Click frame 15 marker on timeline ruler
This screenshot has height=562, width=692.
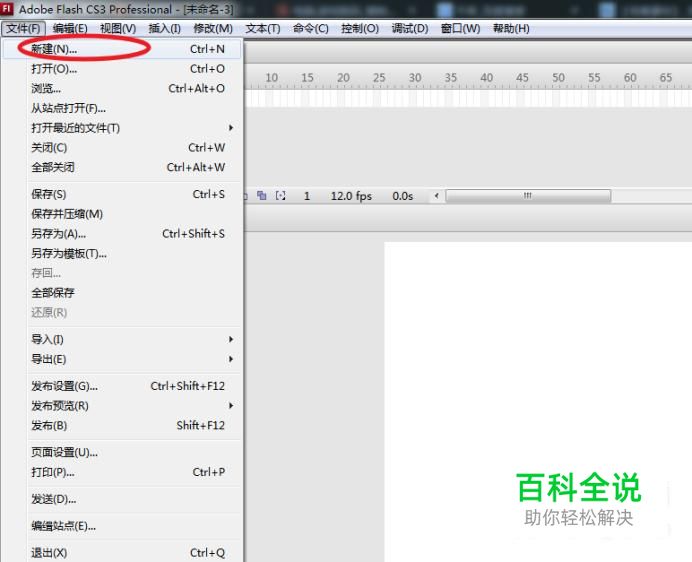(307, 78)
